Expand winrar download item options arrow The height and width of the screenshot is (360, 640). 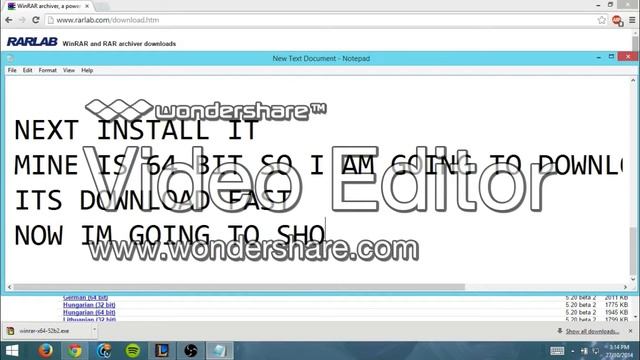tap(94, 330)
